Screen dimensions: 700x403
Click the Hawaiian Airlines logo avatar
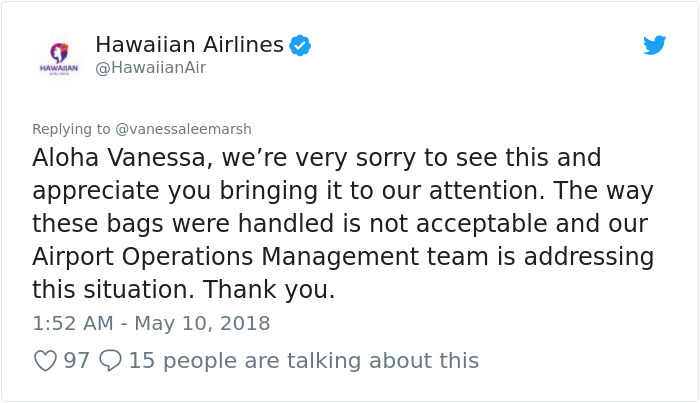tap(57, 56)
